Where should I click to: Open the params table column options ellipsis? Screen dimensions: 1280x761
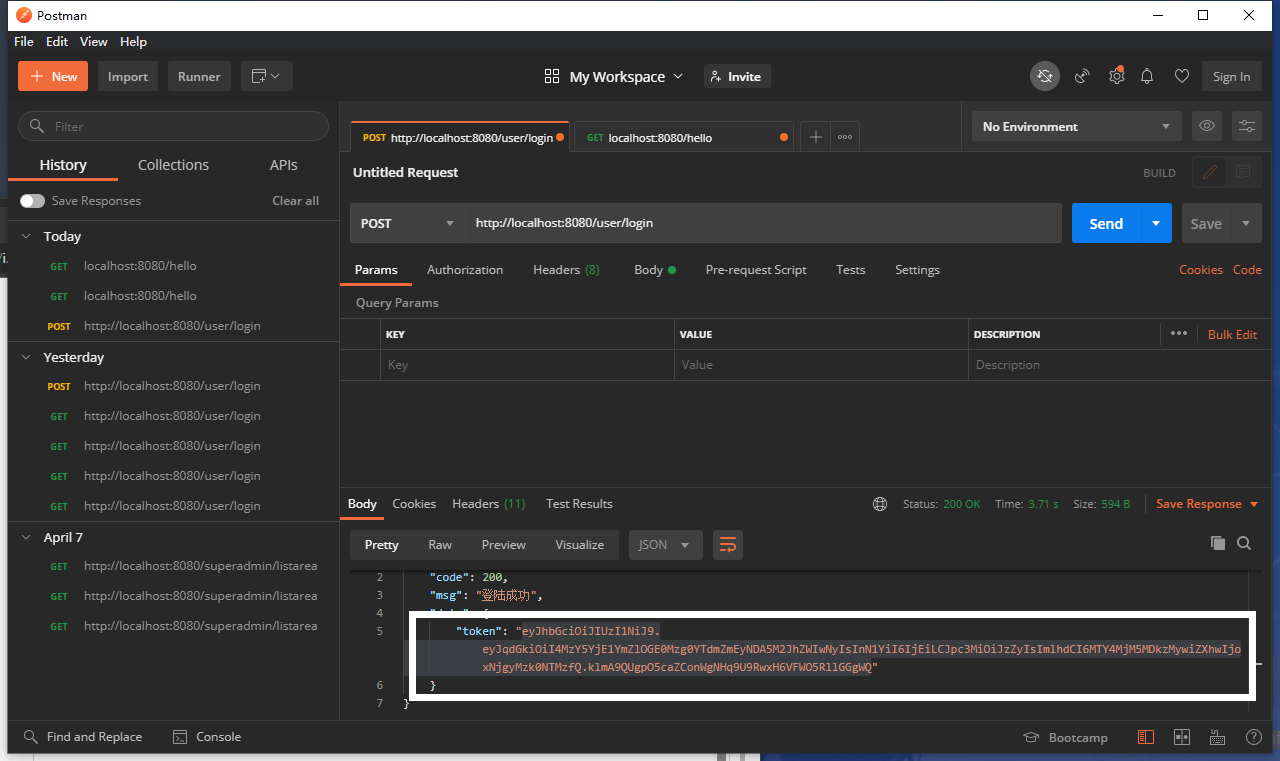[1179, 334]
